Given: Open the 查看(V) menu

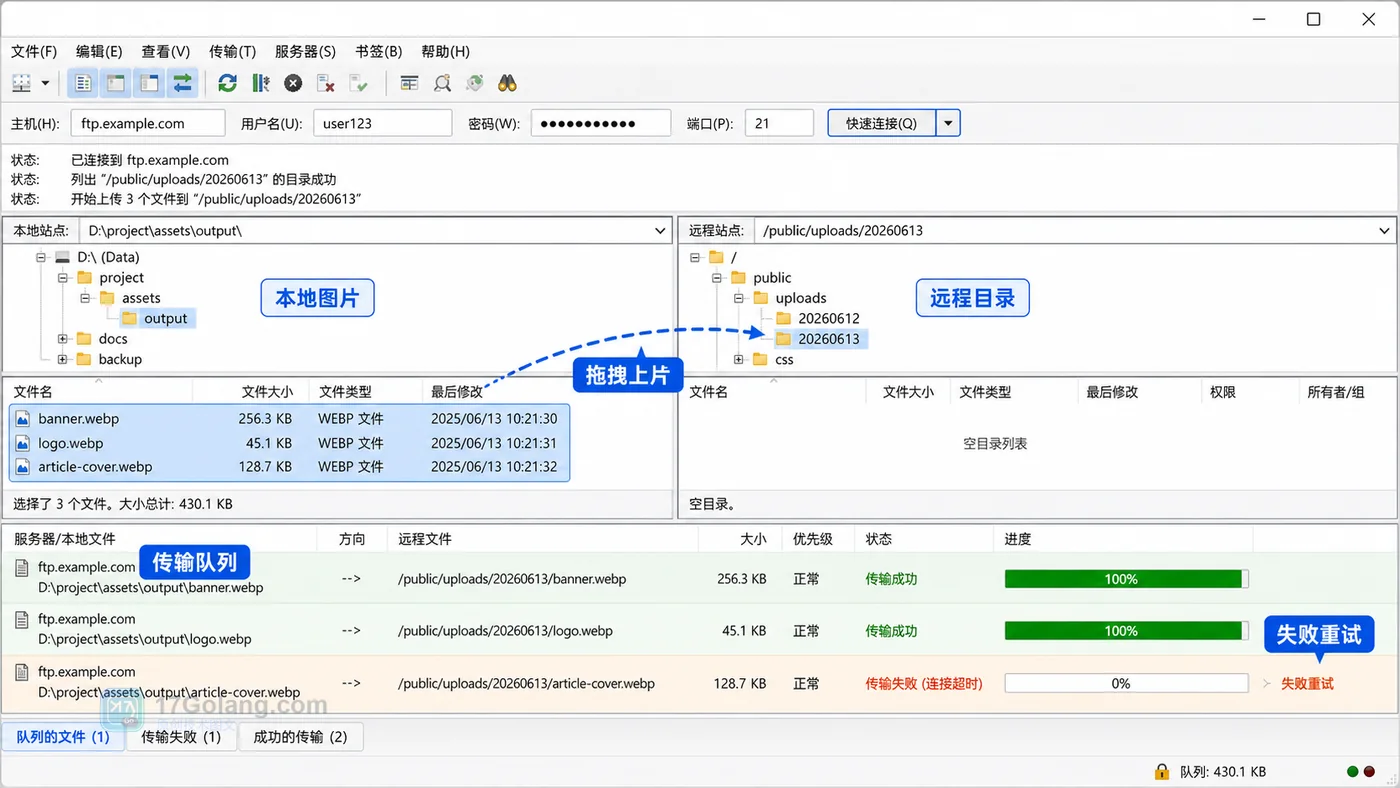Looking at the screenshot, I should pos(165,51).
